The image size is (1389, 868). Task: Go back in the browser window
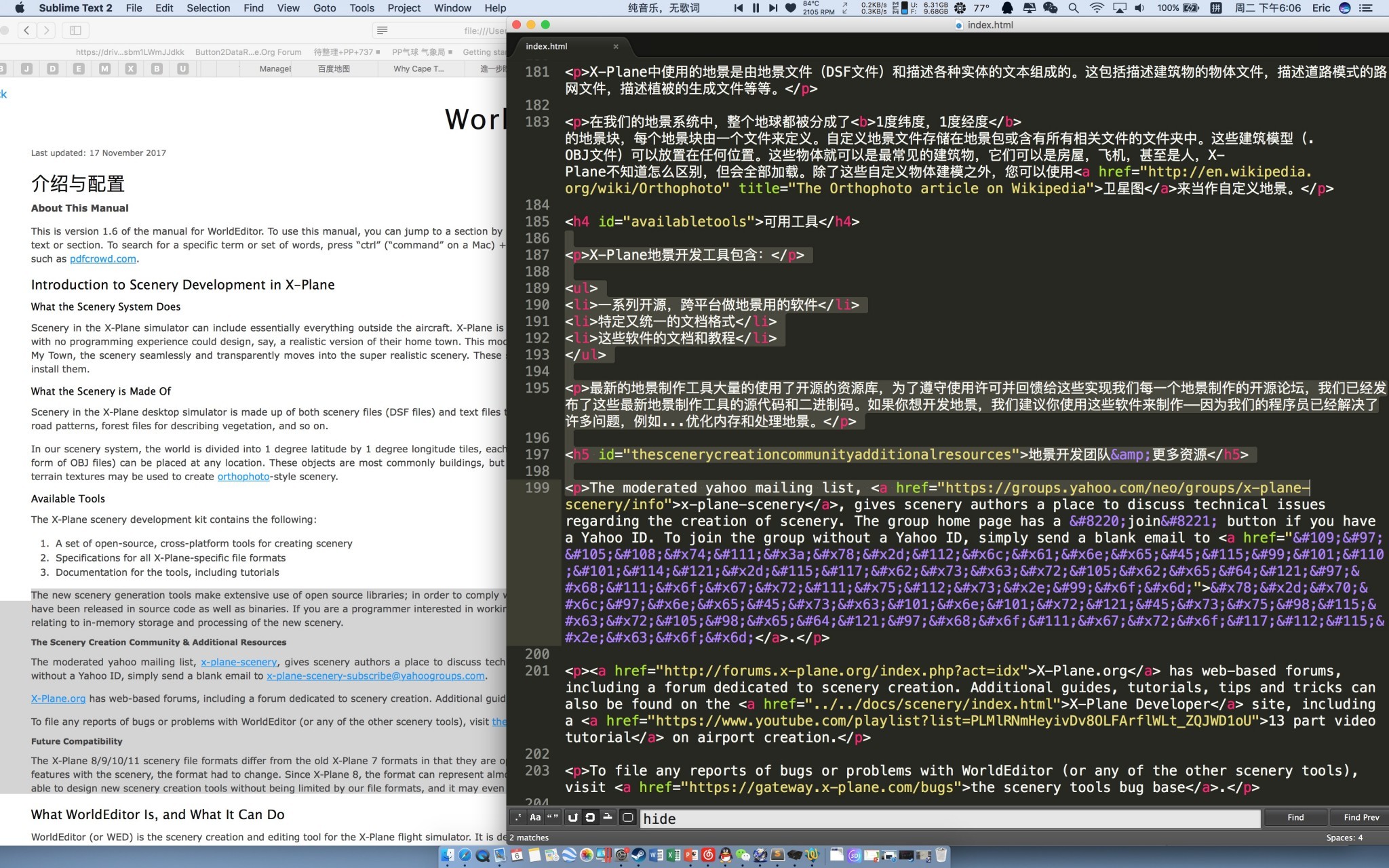pos(26,30)
